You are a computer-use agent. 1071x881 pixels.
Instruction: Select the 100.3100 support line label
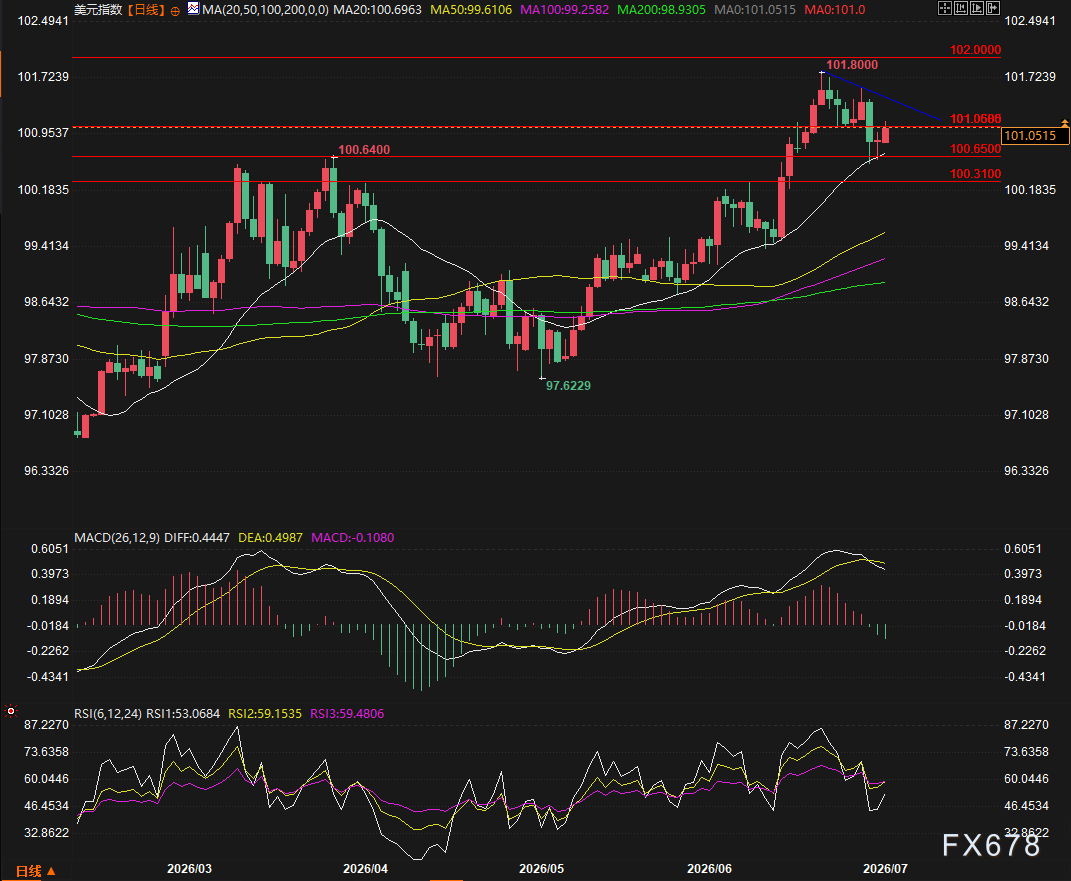(x=975, y=174)
